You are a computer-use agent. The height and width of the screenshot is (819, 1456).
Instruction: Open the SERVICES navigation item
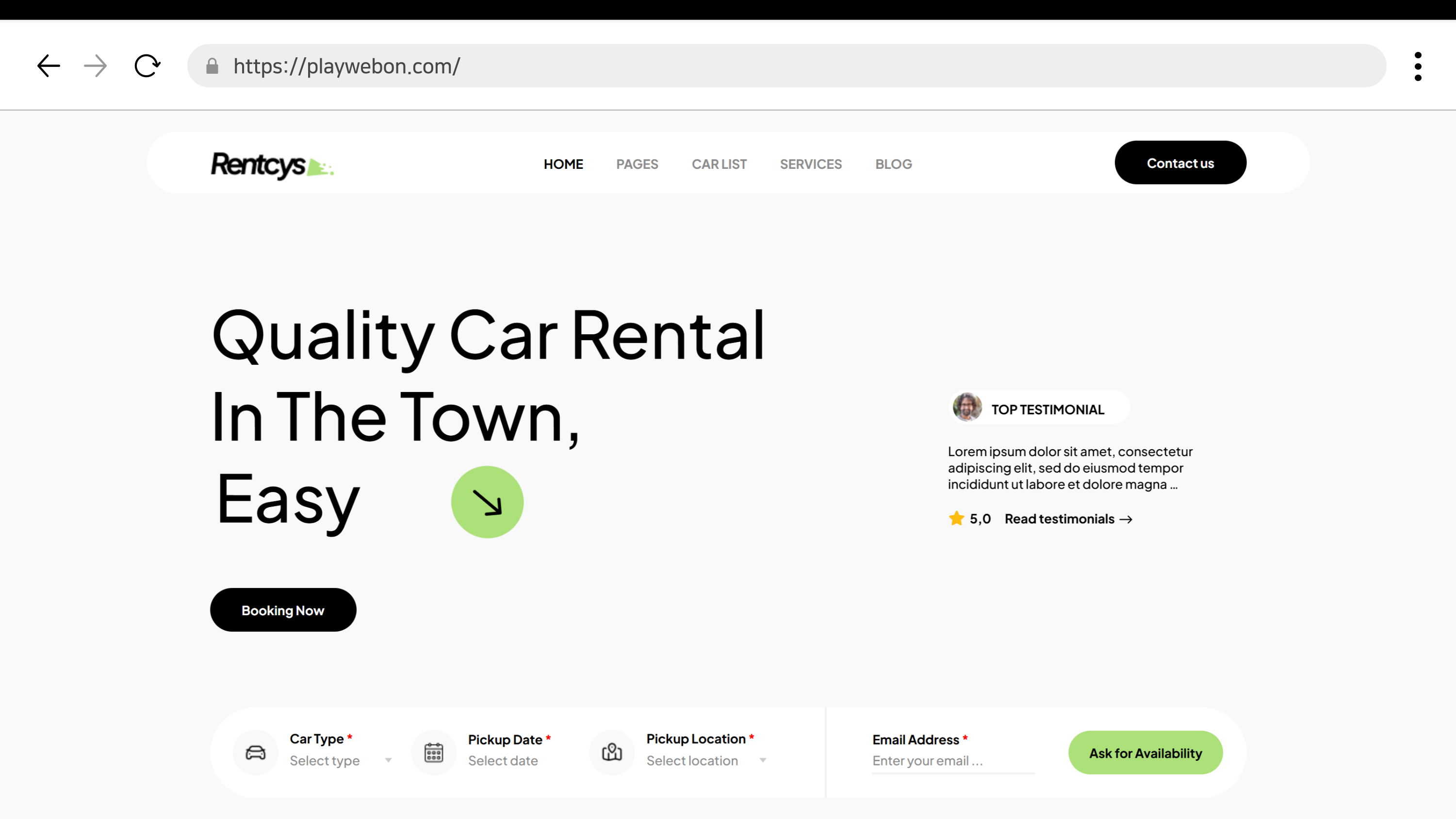[x=811, y=164]
